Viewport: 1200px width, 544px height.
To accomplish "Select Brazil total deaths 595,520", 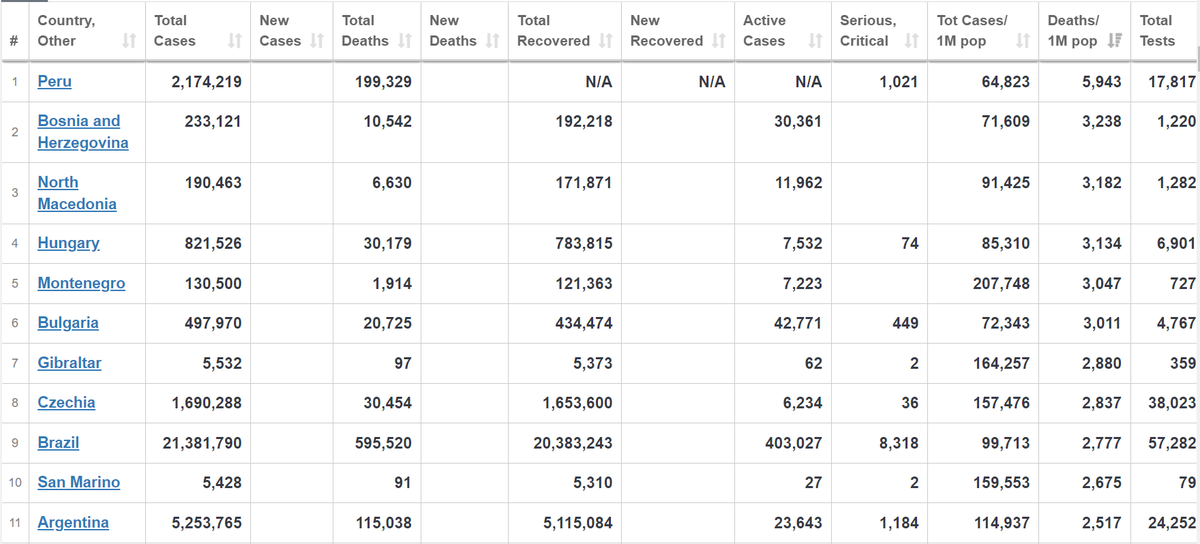I will point(384,443).
